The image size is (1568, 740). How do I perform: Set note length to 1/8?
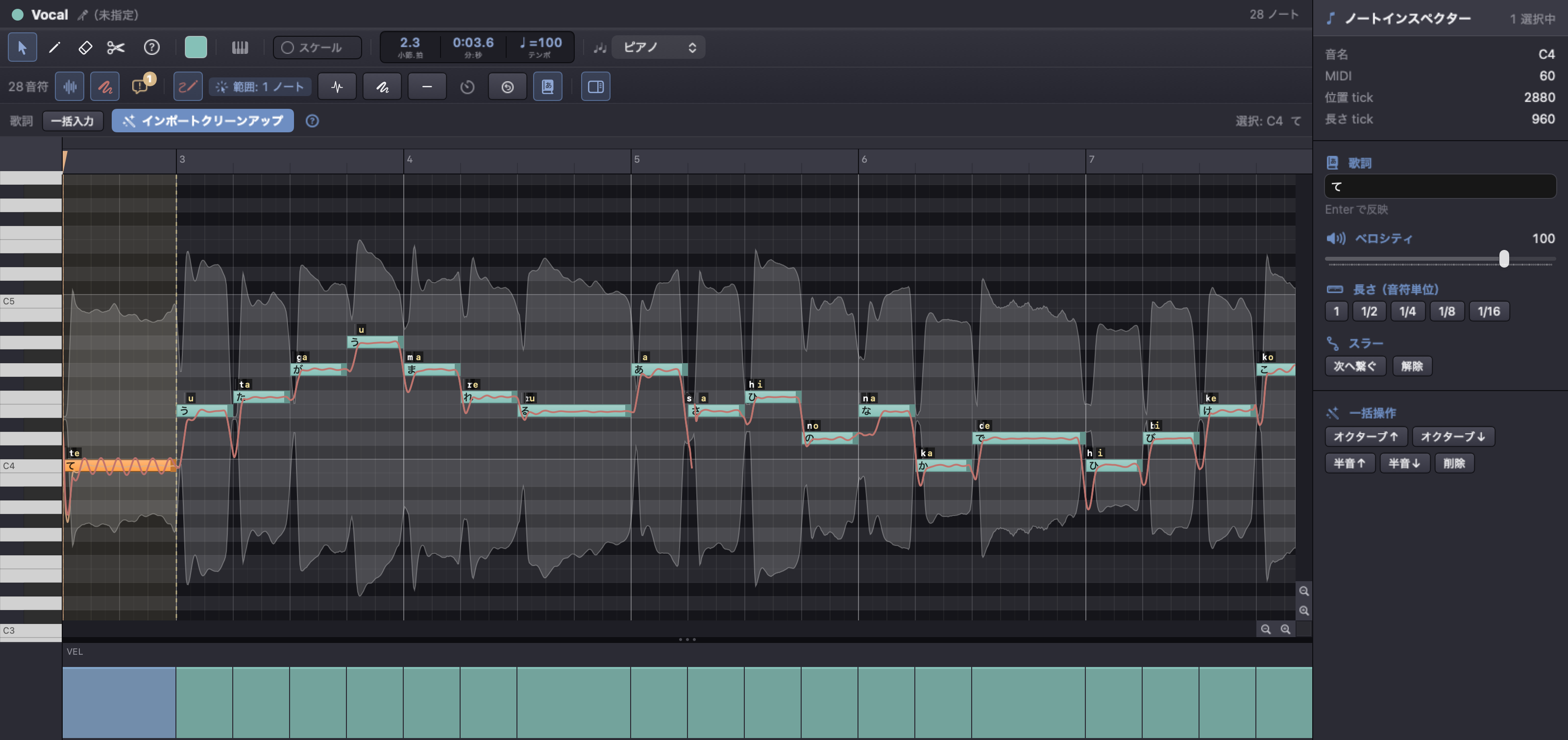coord(1447,312)
